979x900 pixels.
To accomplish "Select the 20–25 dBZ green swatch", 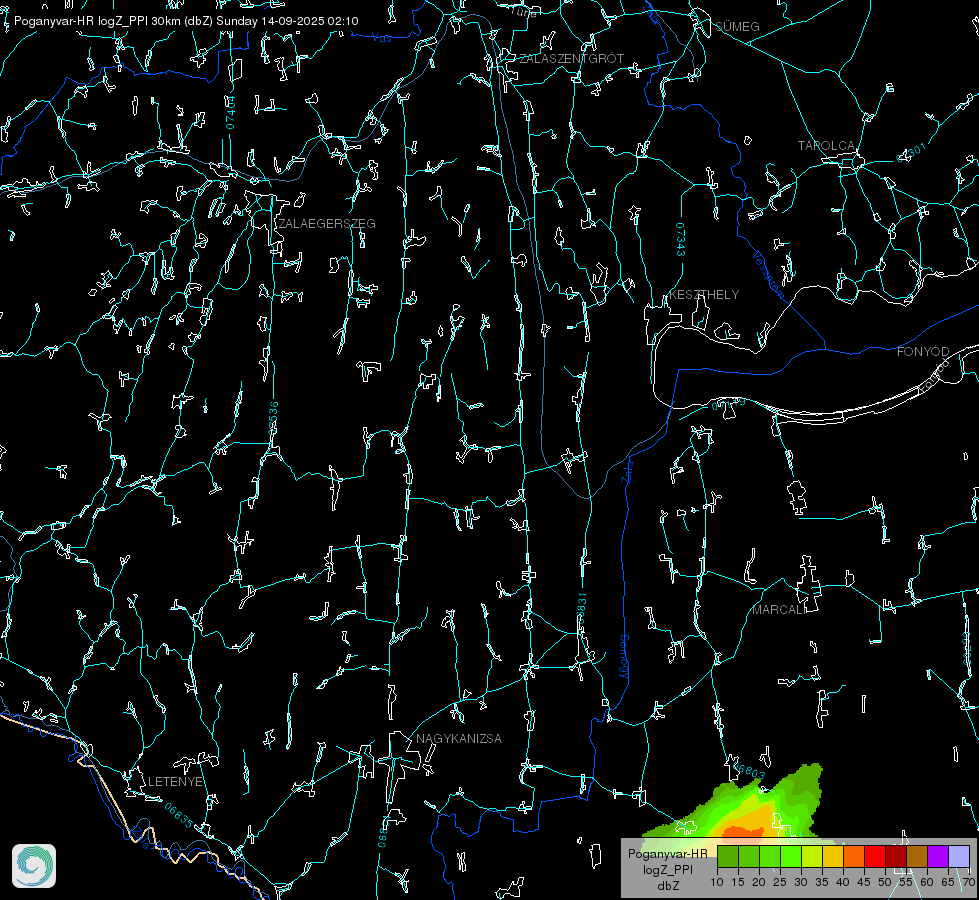I will click(770, 856).
